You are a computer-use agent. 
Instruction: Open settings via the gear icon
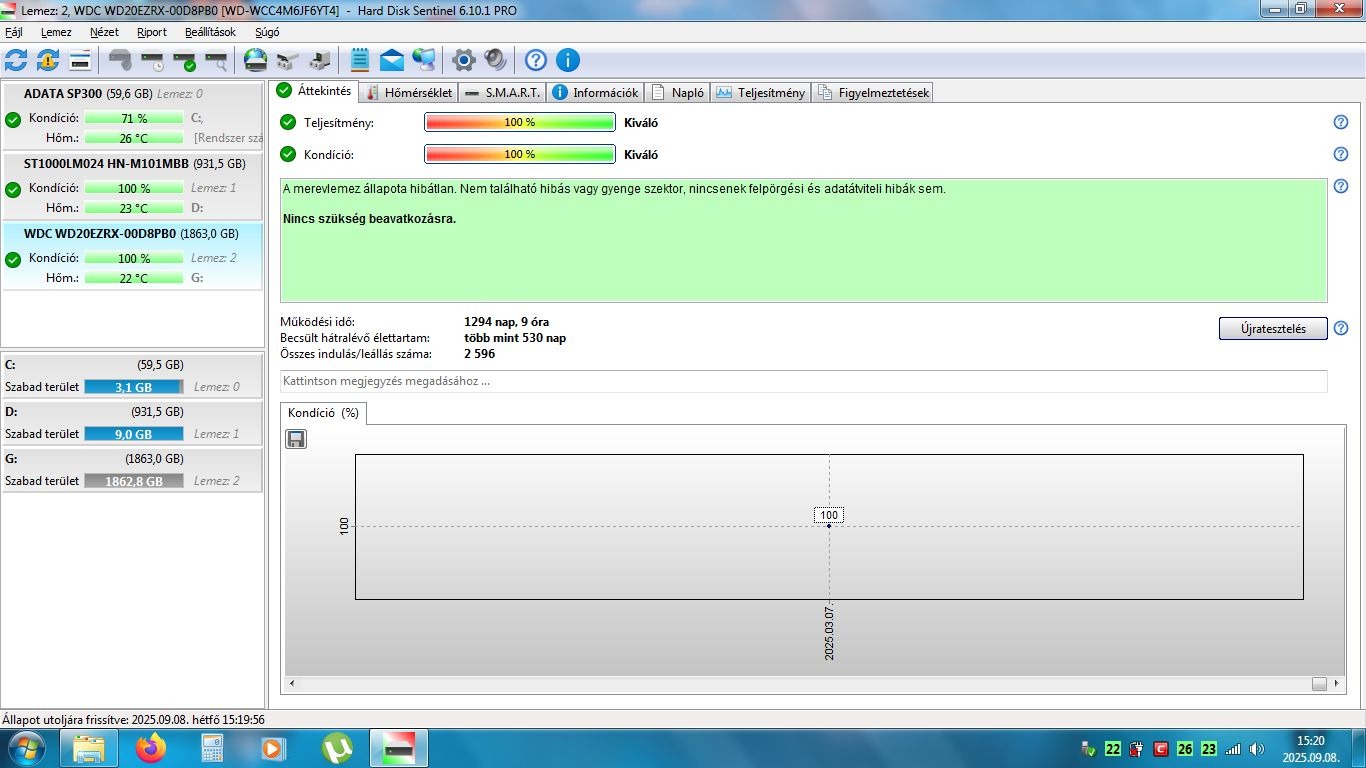[x=463, y=60]
